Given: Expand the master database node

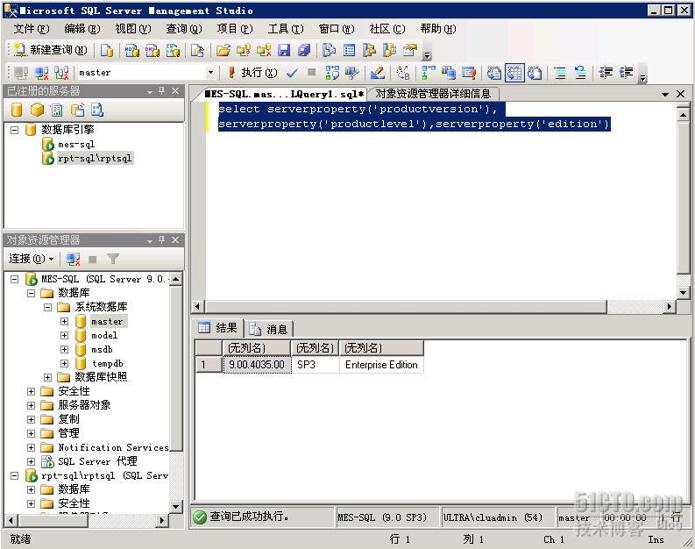Looking at the screenshot, I should coord(65,322).
